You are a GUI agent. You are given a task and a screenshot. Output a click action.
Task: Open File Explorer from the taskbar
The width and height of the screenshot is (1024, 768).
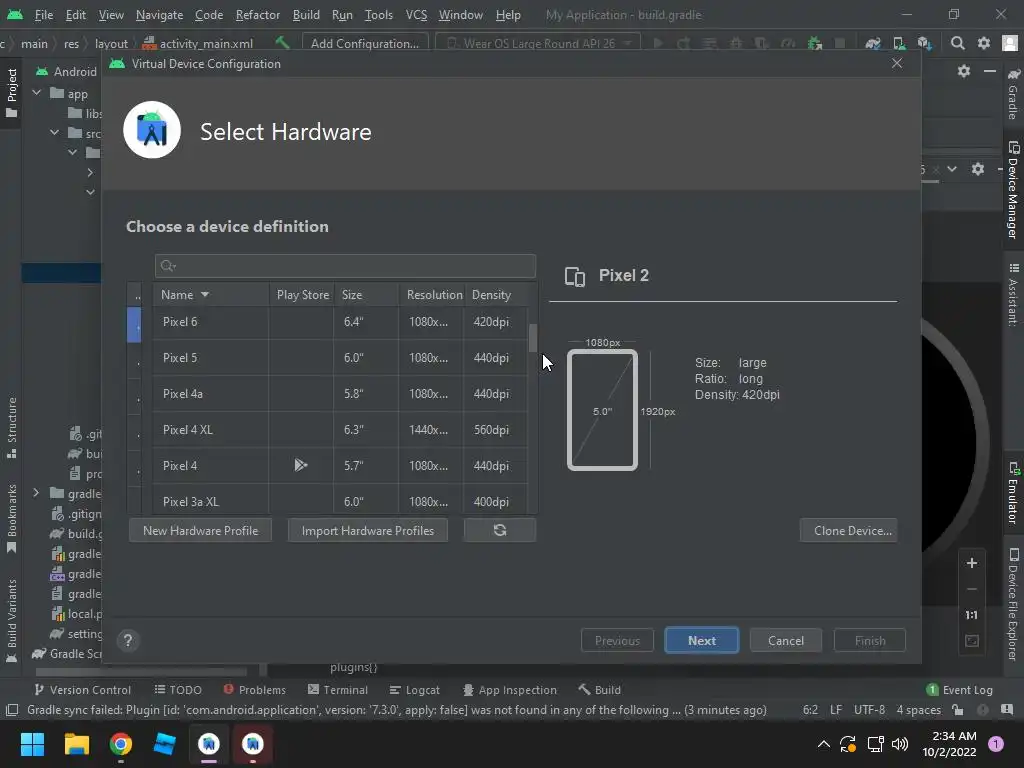pos(76,744)
